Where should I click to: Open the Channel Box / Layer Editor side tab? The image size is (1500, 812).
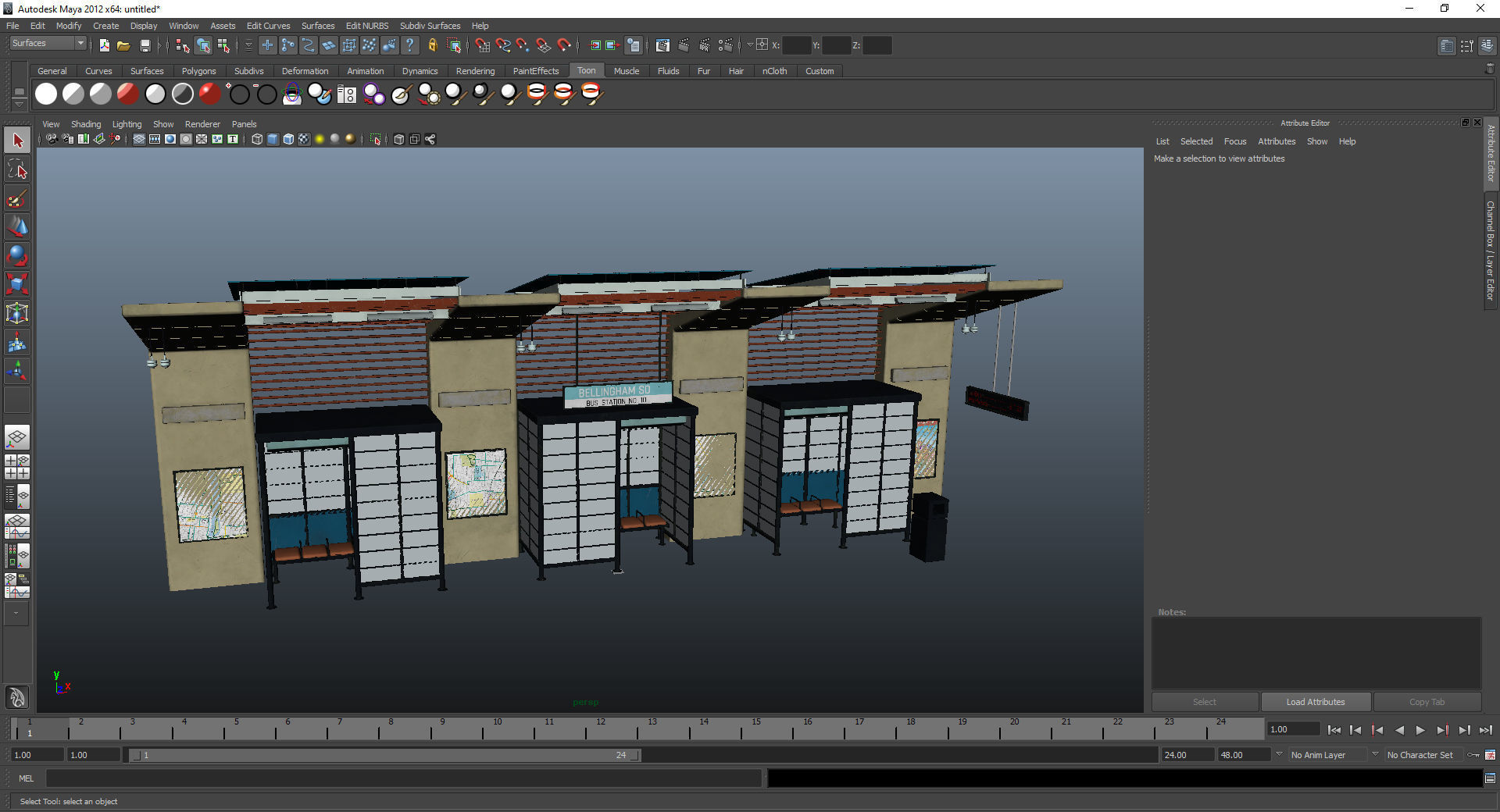pyautogui.click(x=1491, y=250)
